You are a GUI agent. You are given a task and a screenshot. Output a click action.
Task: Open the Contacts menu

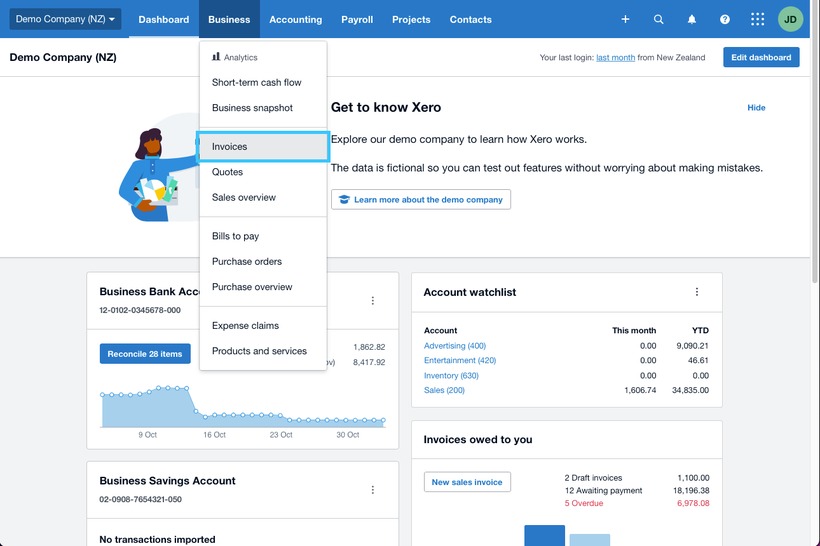pos(471,19)
